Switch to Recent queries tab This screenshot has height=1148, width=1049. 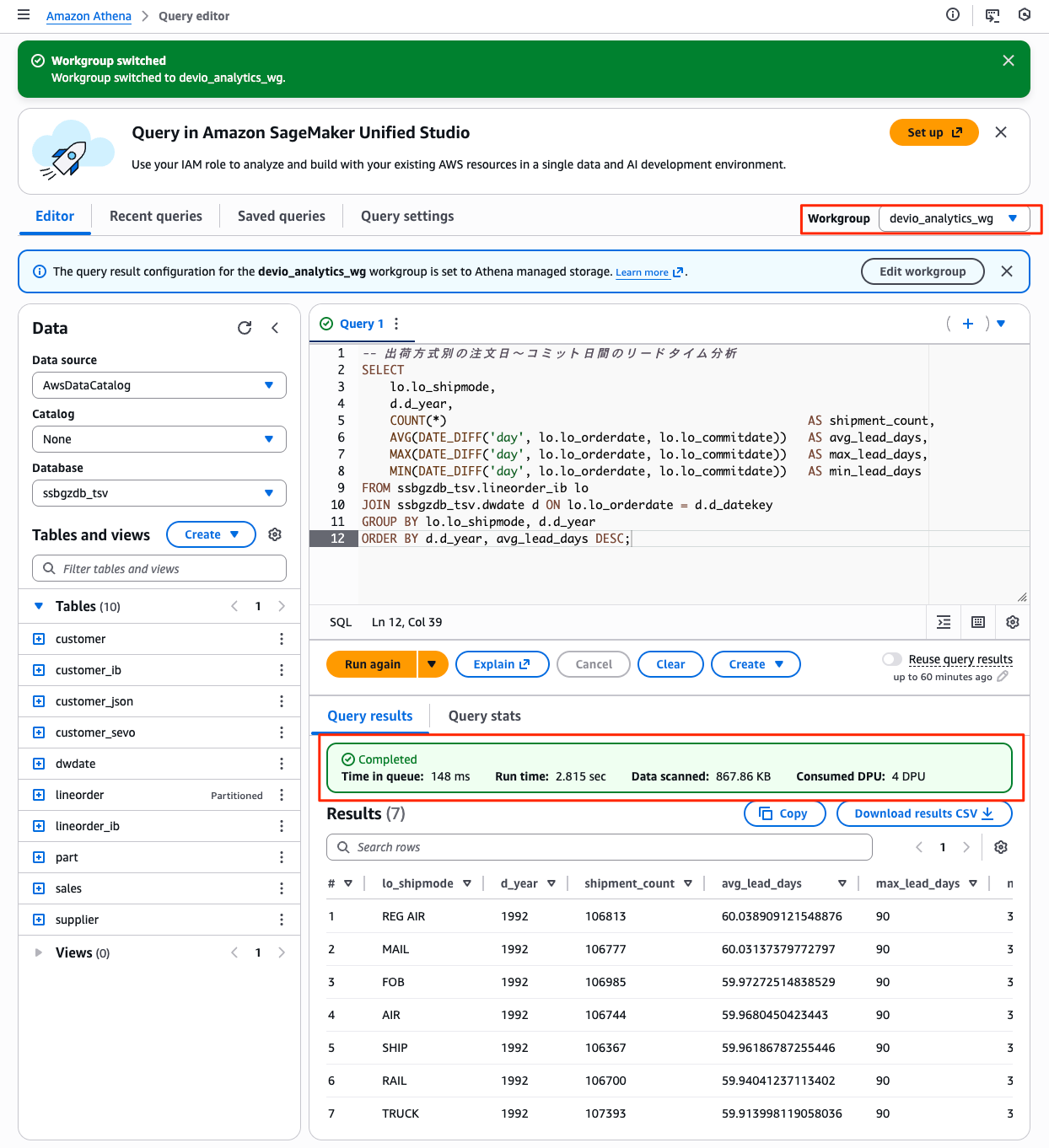156,216
